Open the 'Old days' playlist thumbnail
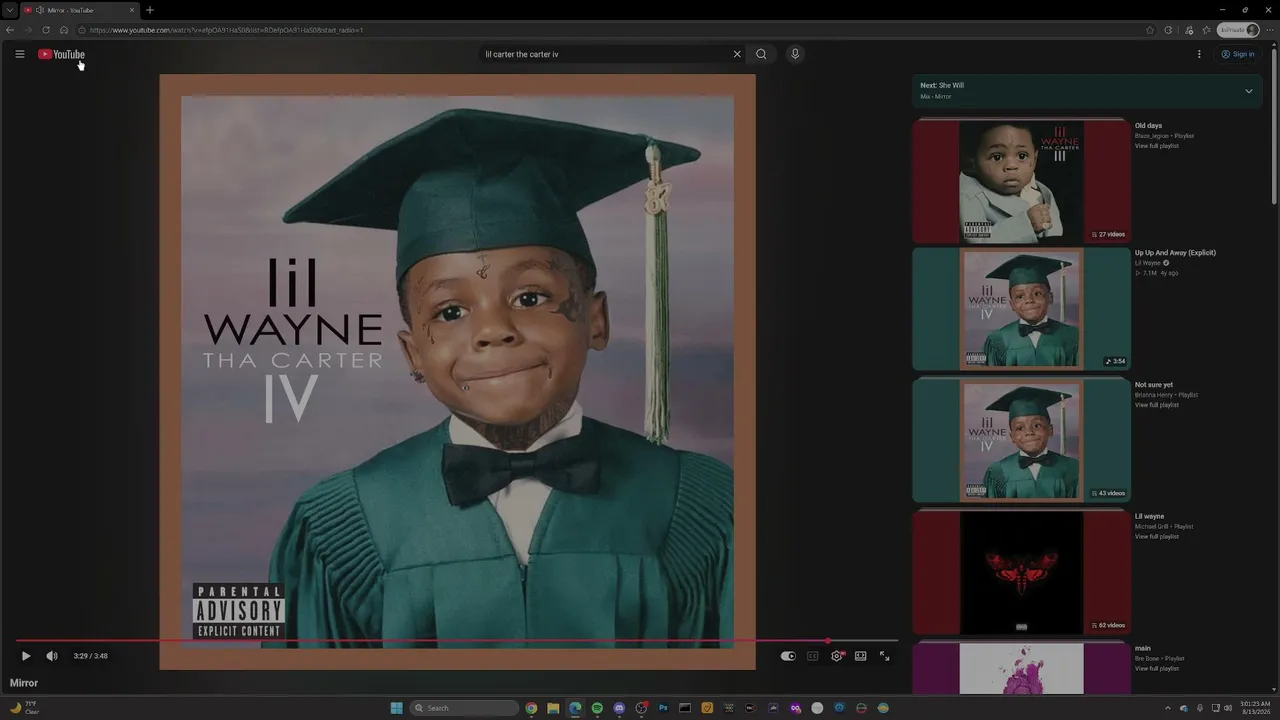Viewport: 1280px width, 720px height. (x=1021, y=181)
